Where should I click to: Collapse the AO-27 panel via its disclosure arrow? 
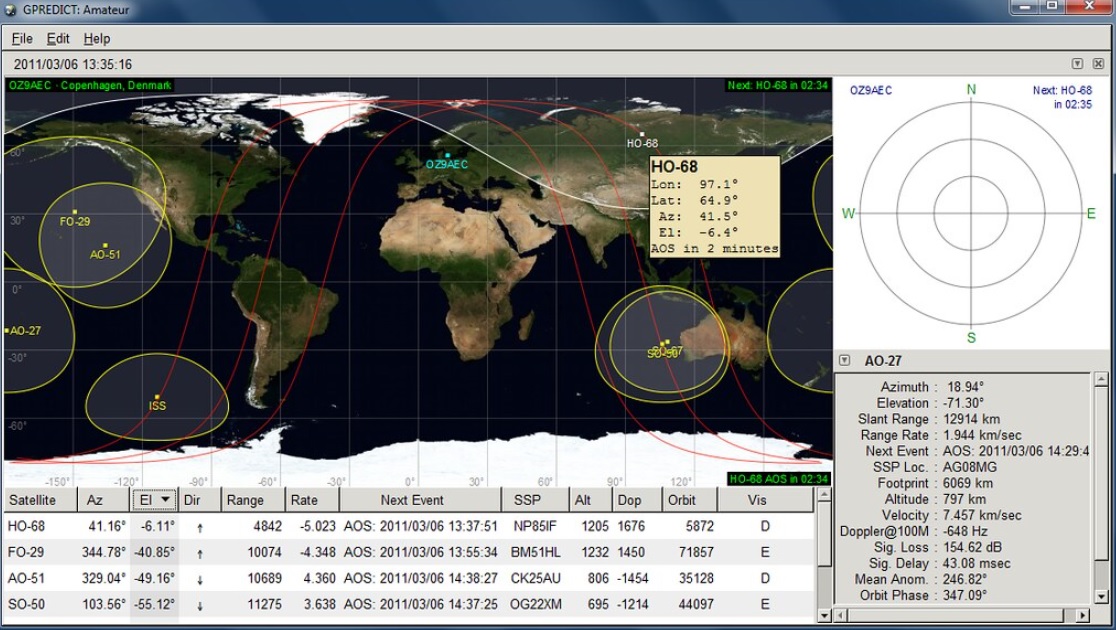[843, 359]
